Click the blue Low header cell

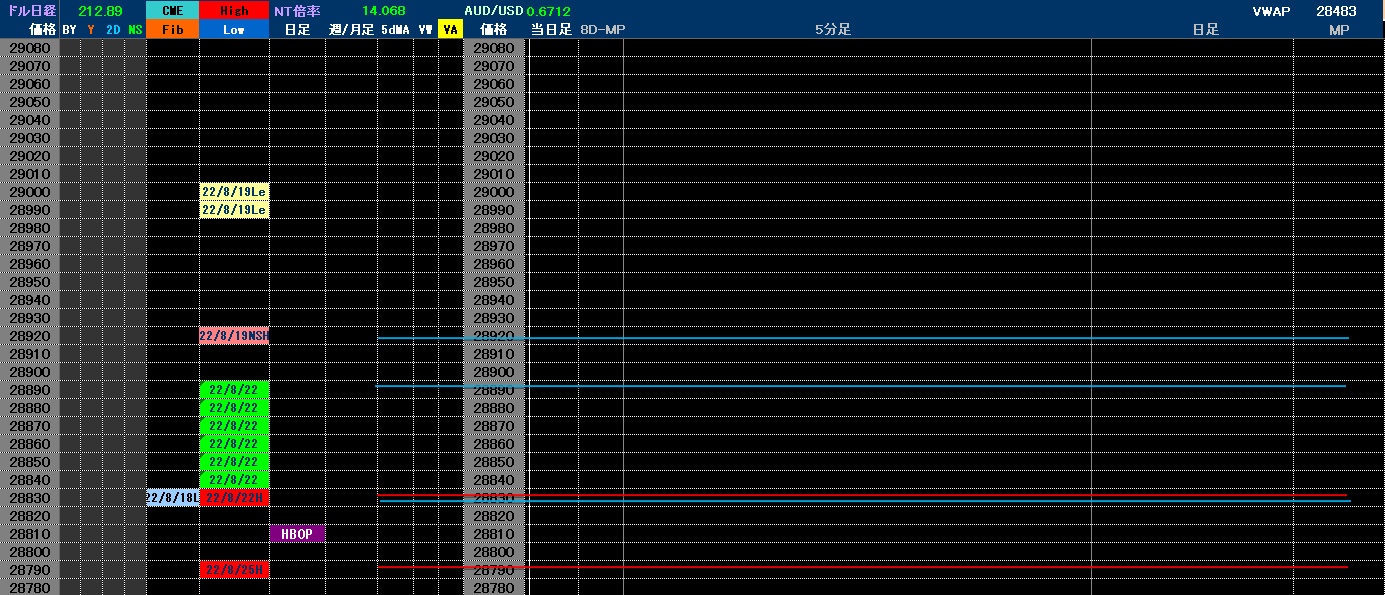(x=234, y=30)
